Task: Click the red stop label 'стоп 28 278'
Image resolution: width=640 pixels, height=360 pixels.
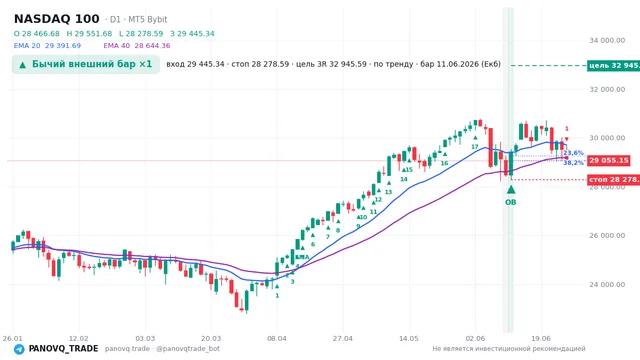Action: coord(613,180)
